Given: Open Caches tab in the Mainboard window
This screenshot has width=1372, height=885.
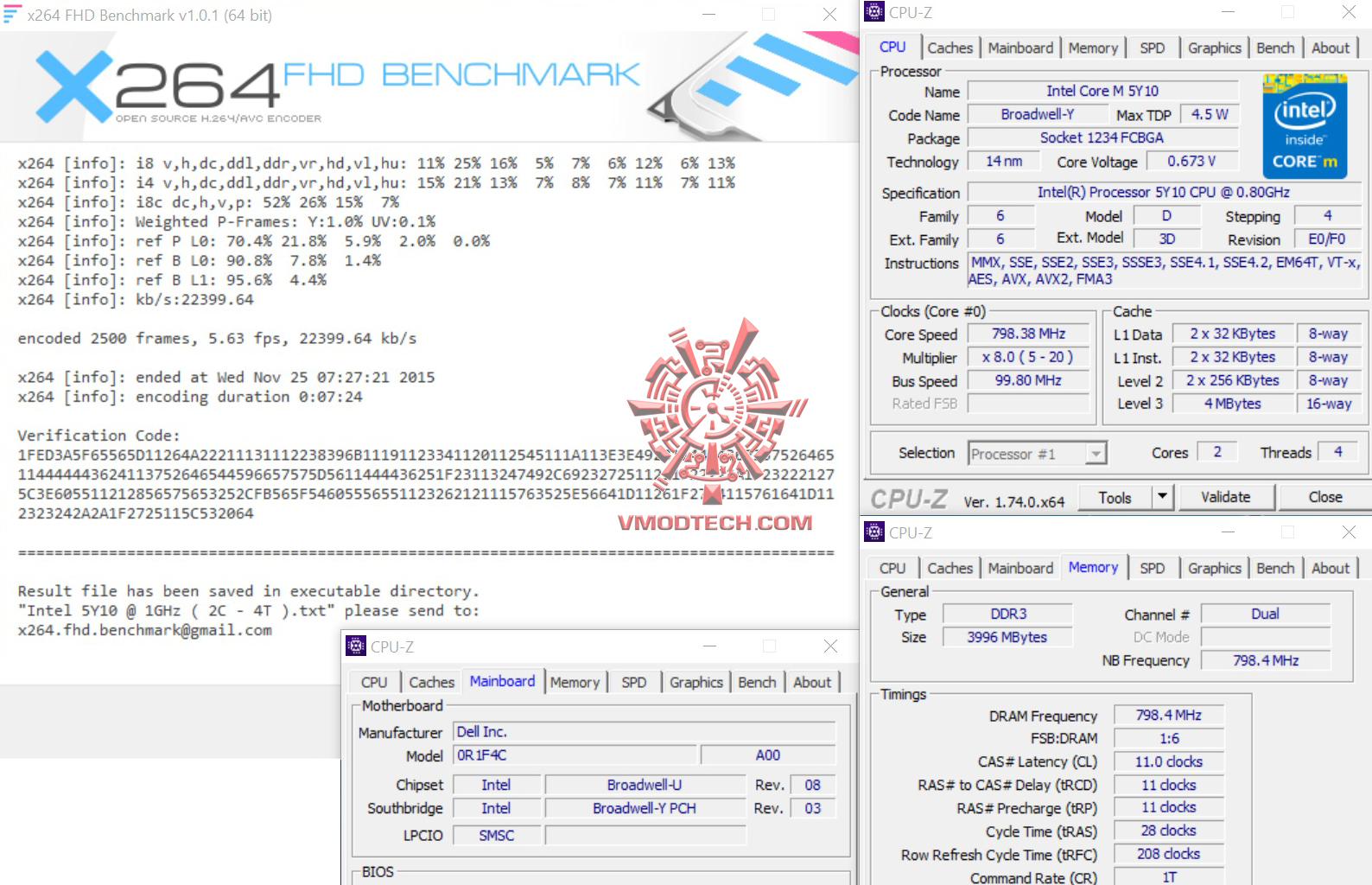Looking at the screenshot, I should click(432, 682).
